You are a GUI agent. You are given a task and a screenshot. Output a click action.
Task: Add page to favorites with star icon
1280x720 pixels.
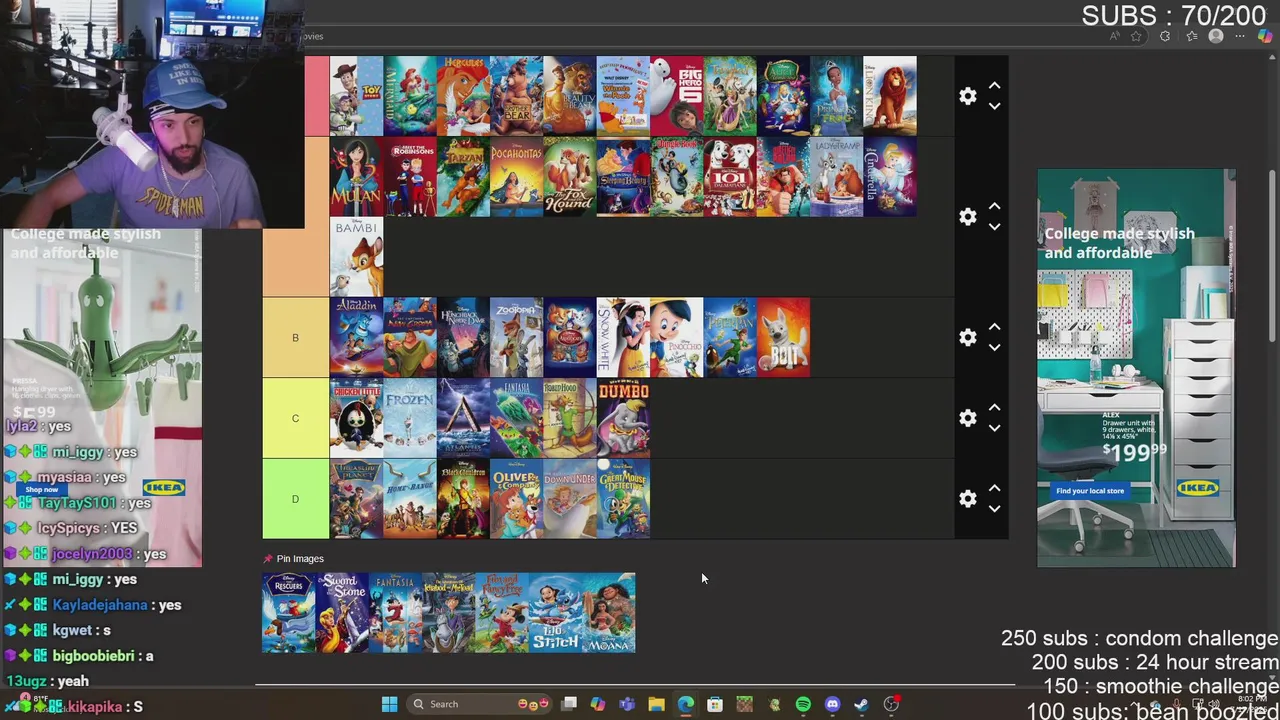pyautogui.click(x=1136, y=36)
